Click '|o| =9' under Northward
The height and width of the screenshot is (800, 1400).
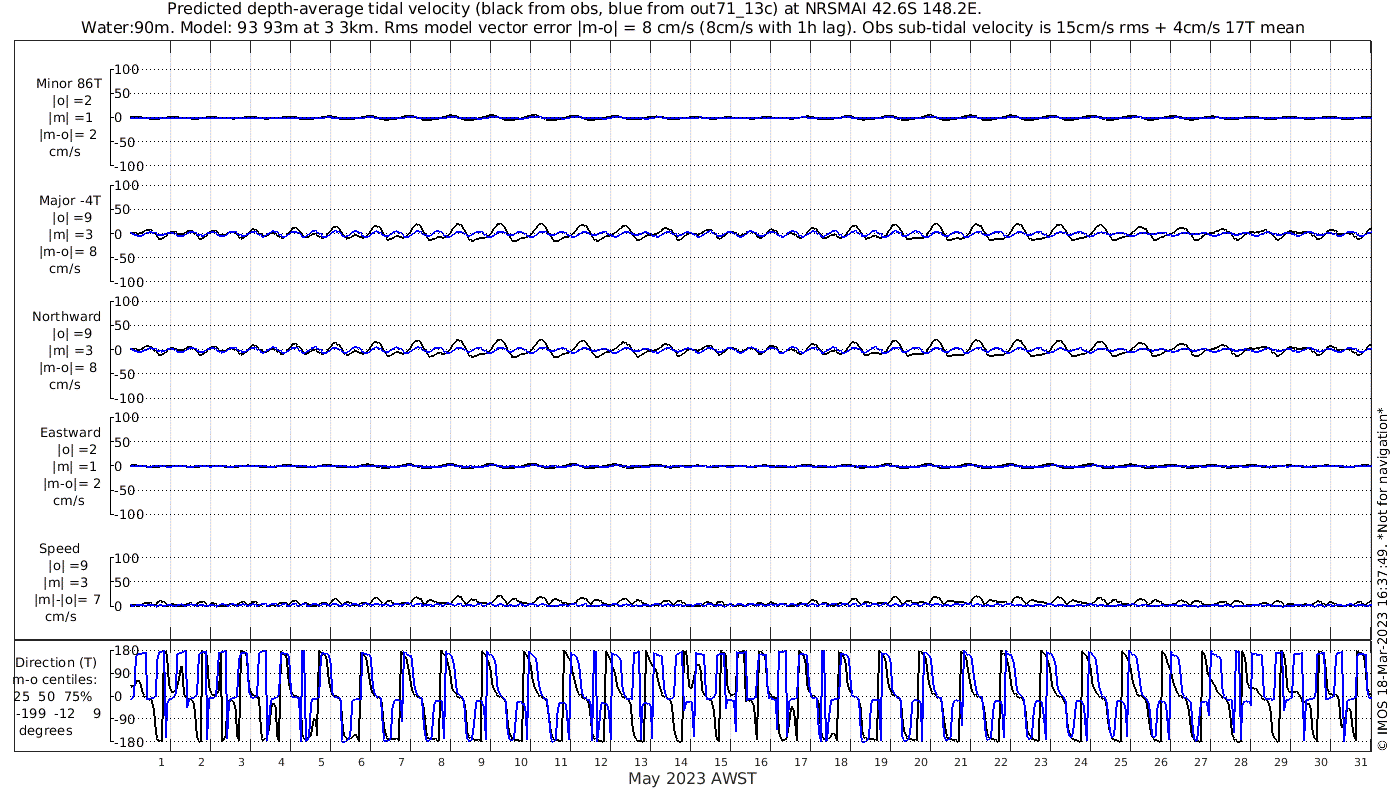coord(72,334)
